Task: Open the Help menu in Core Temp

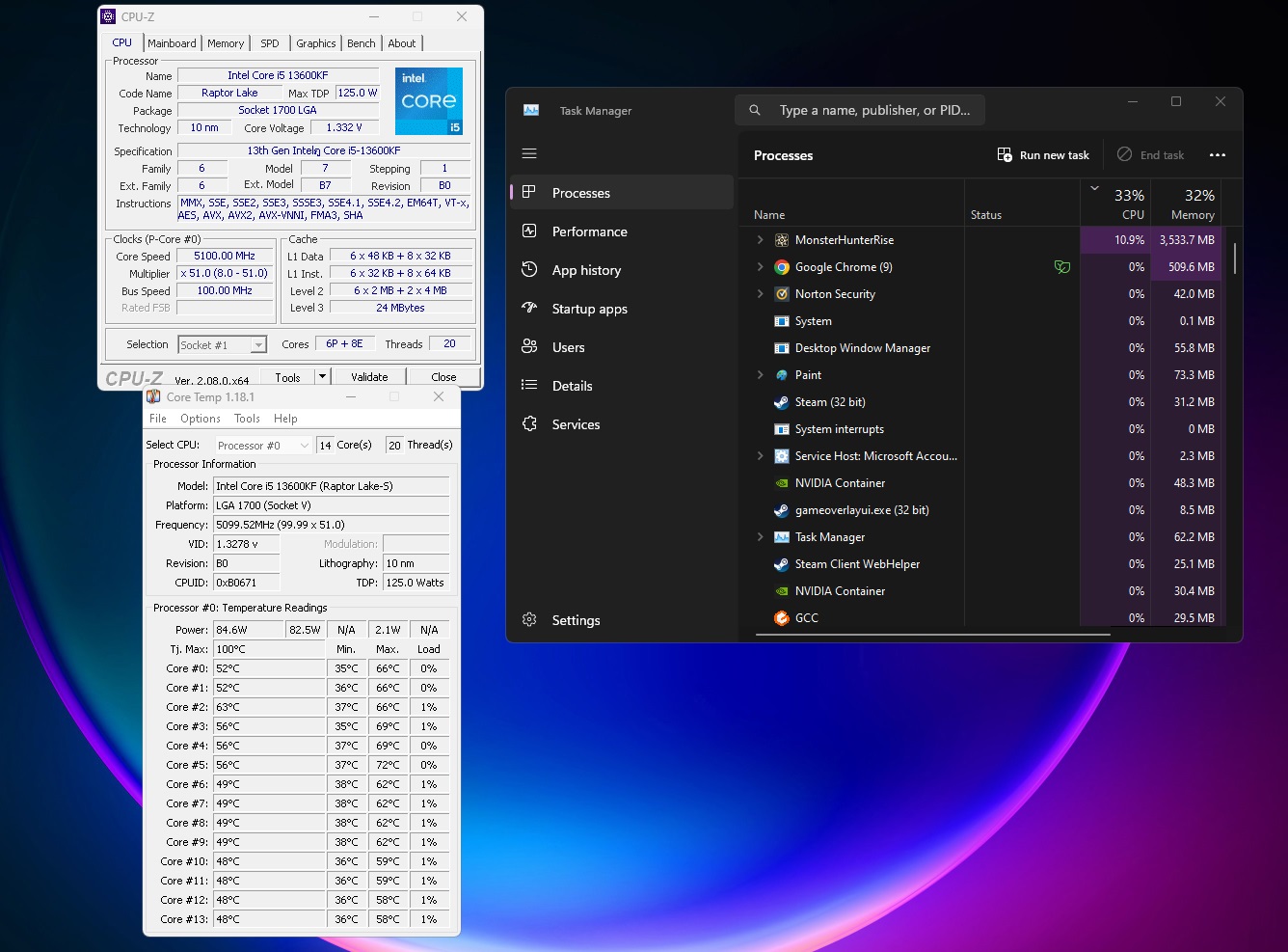Action: click(x=285, y=419)
